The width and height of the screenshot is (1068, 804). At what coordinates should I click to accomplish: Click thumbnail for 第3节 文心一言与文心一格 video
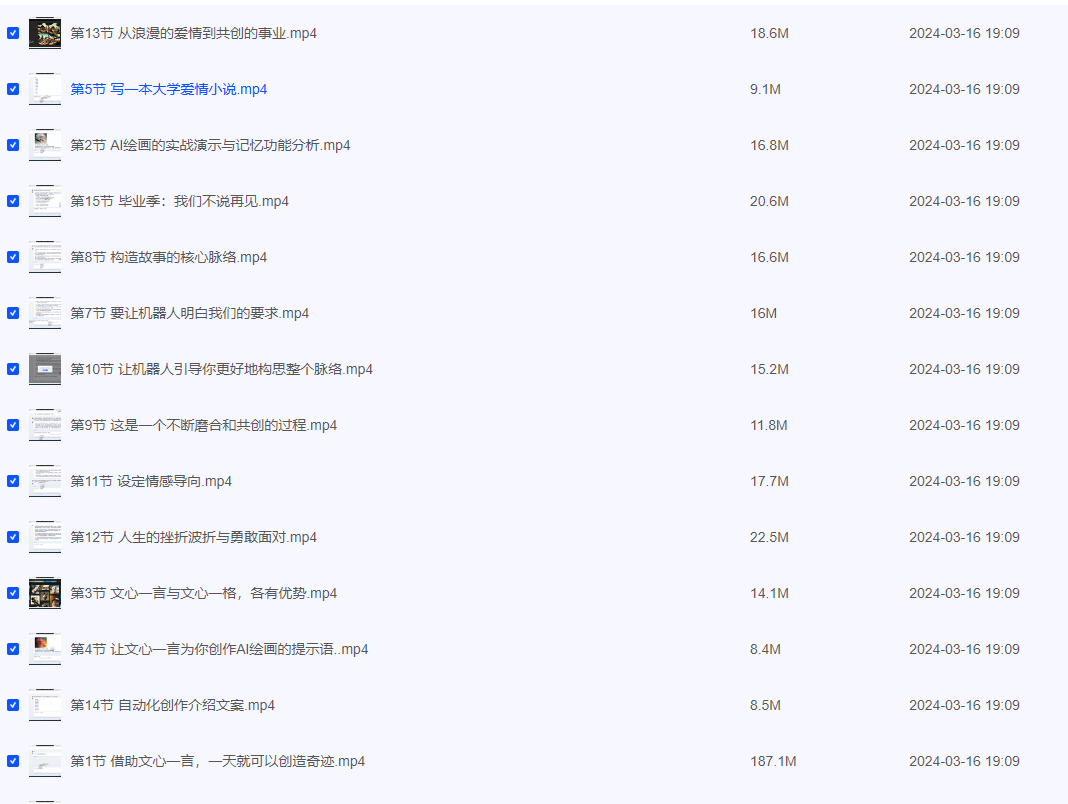click(x=45, y=593)
